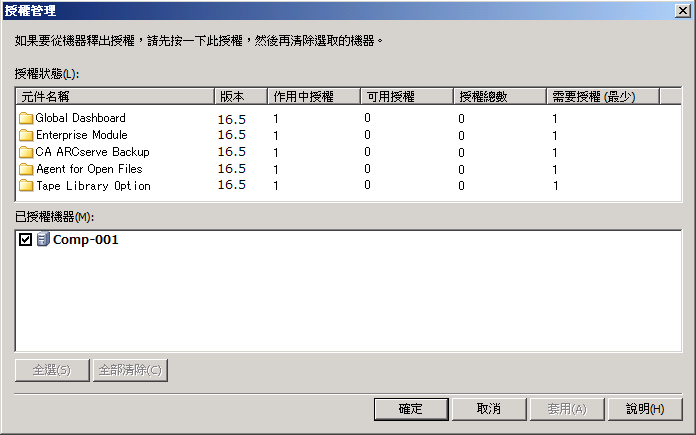Close the 授權管理 dialog window

[682, 11]
